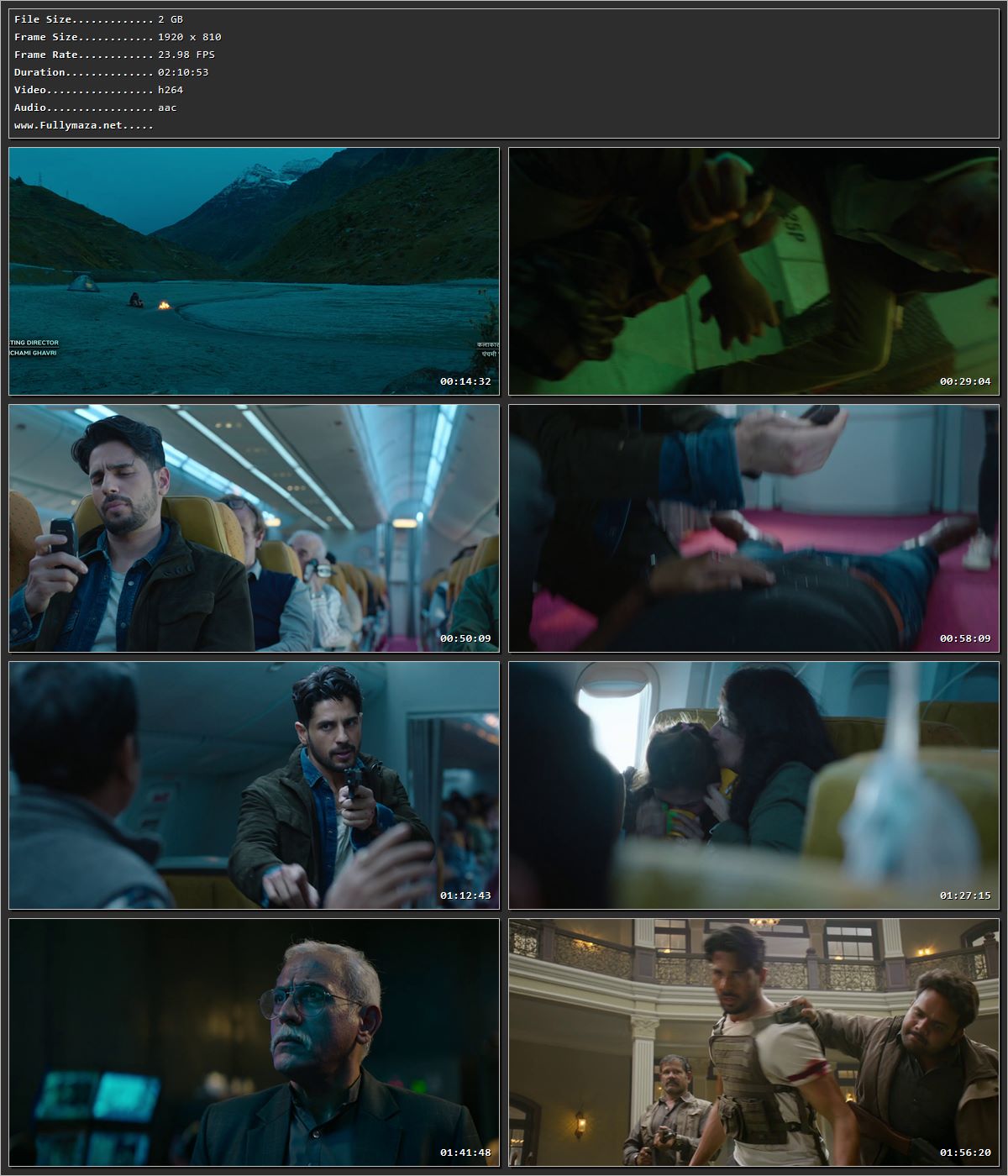1008x1176 pixels.
Task: Click the Video codec value h264
Action: (x=171, y=90)
